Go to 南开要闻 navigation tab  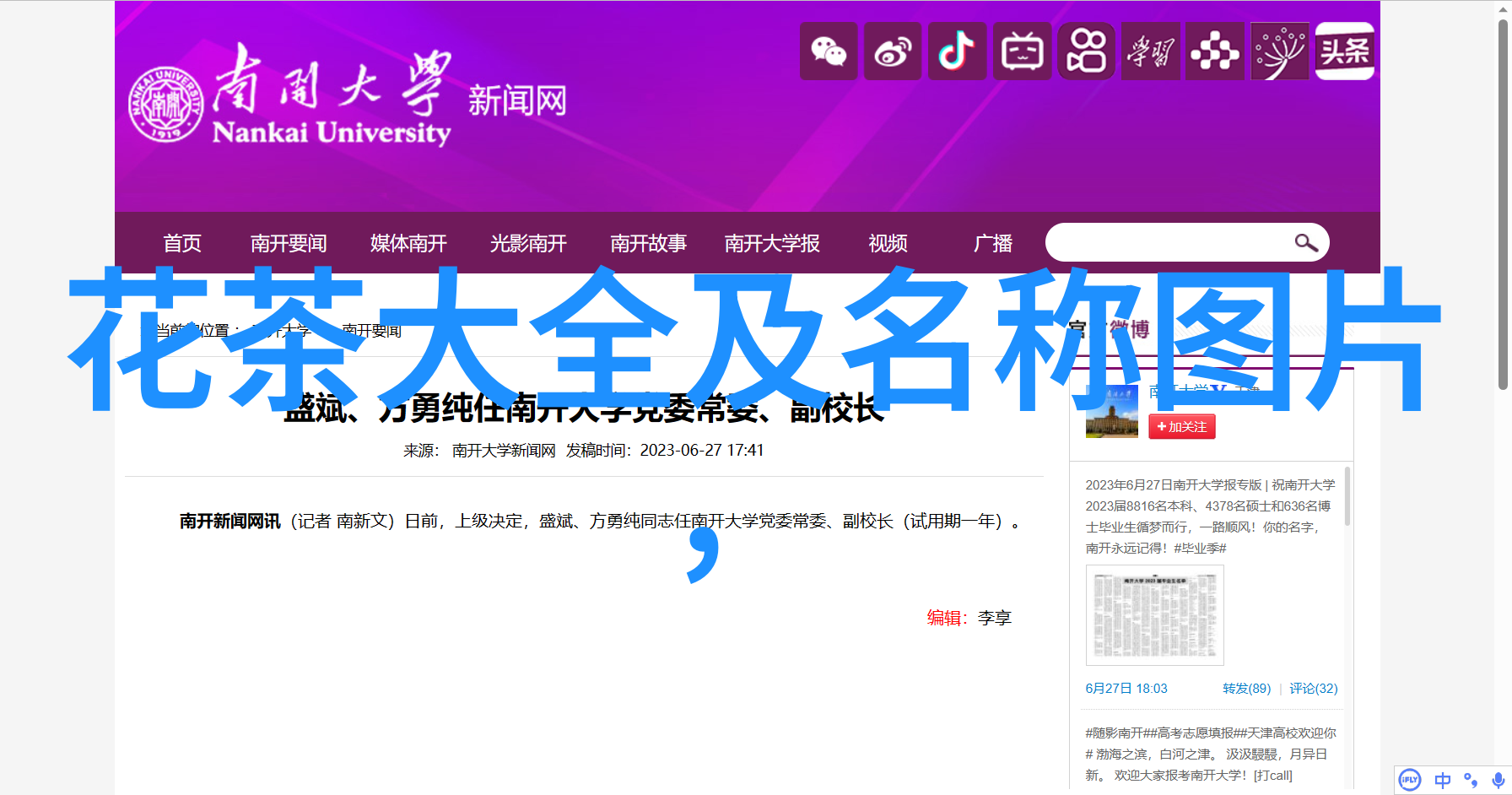pyautogui.click(x=289, y=243)
